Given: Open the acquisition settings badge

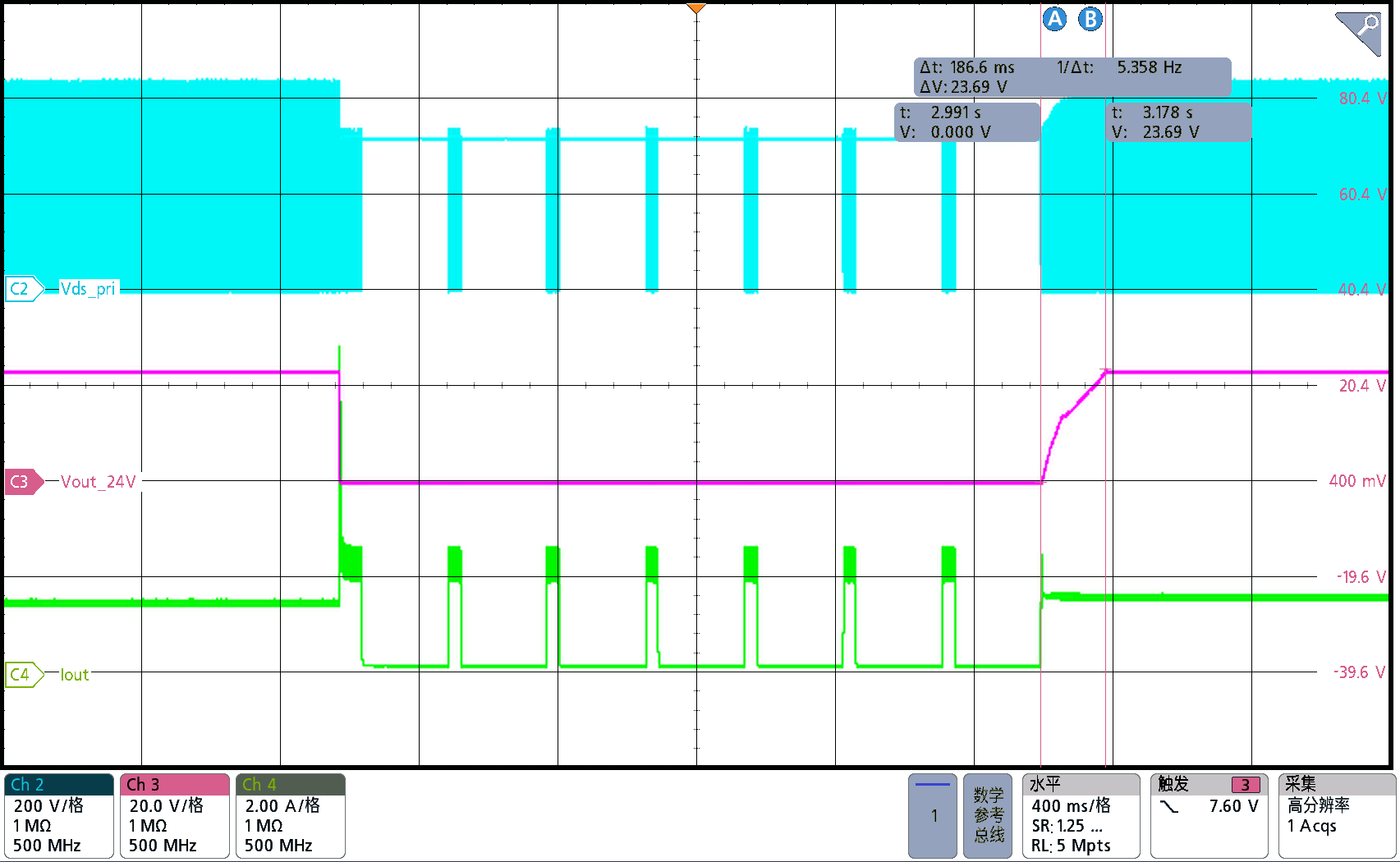Looking at the screenshot, I should 1337,816.
